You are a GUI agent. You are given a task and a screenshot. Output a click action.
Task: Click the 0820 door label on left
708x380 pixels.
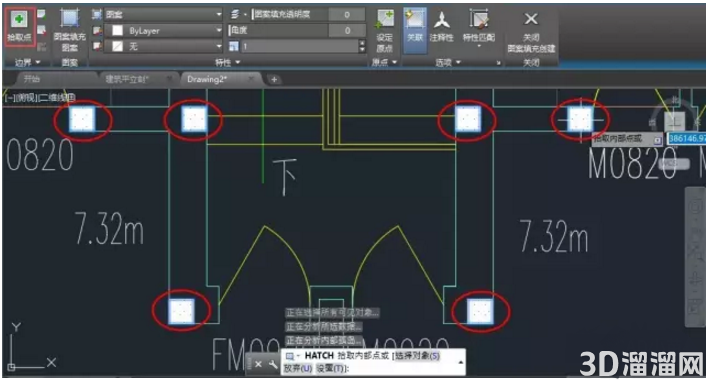click(x=40, y=155)
